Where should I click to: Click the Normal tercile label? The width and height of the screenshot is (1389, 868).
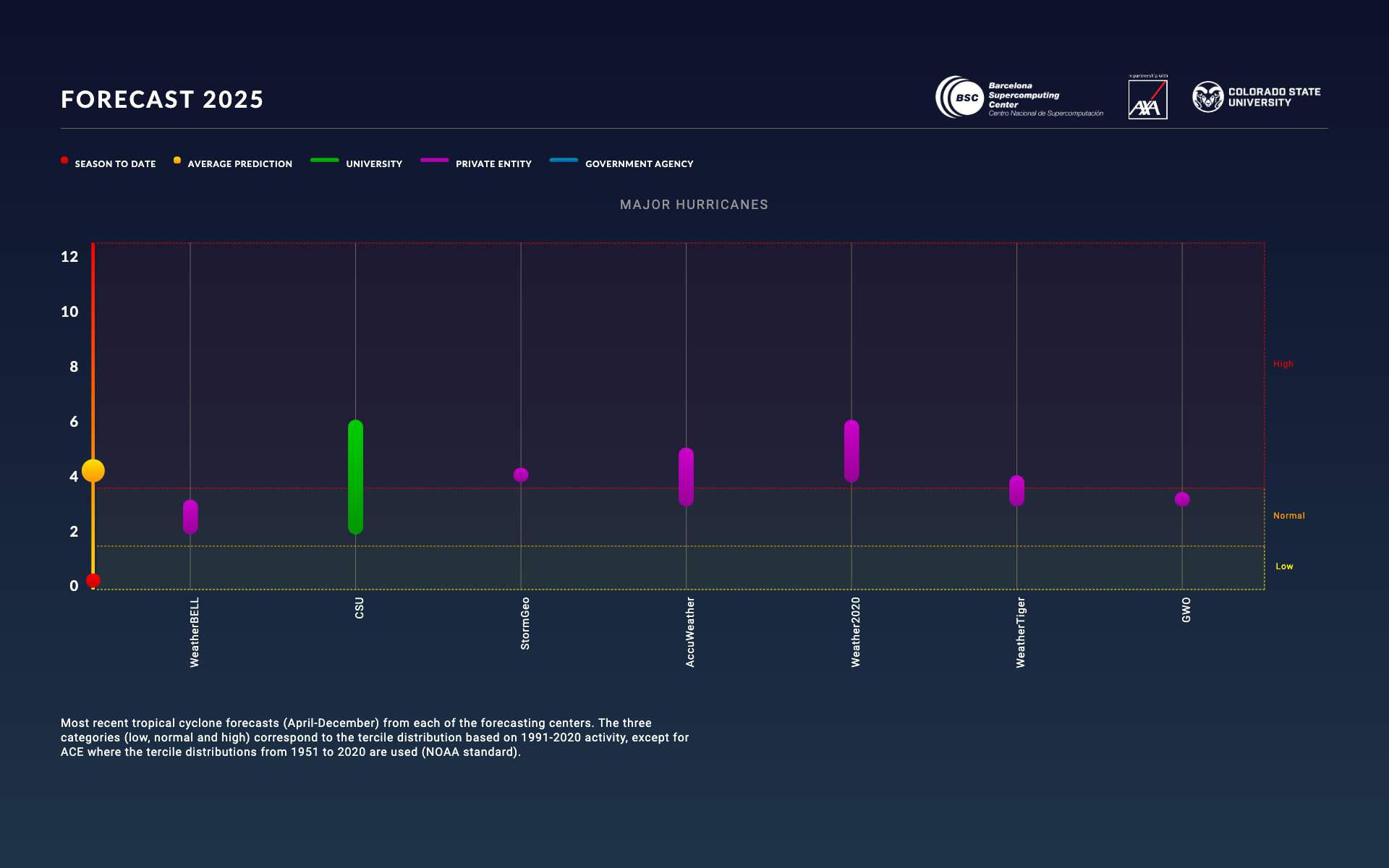[1289, 515]
